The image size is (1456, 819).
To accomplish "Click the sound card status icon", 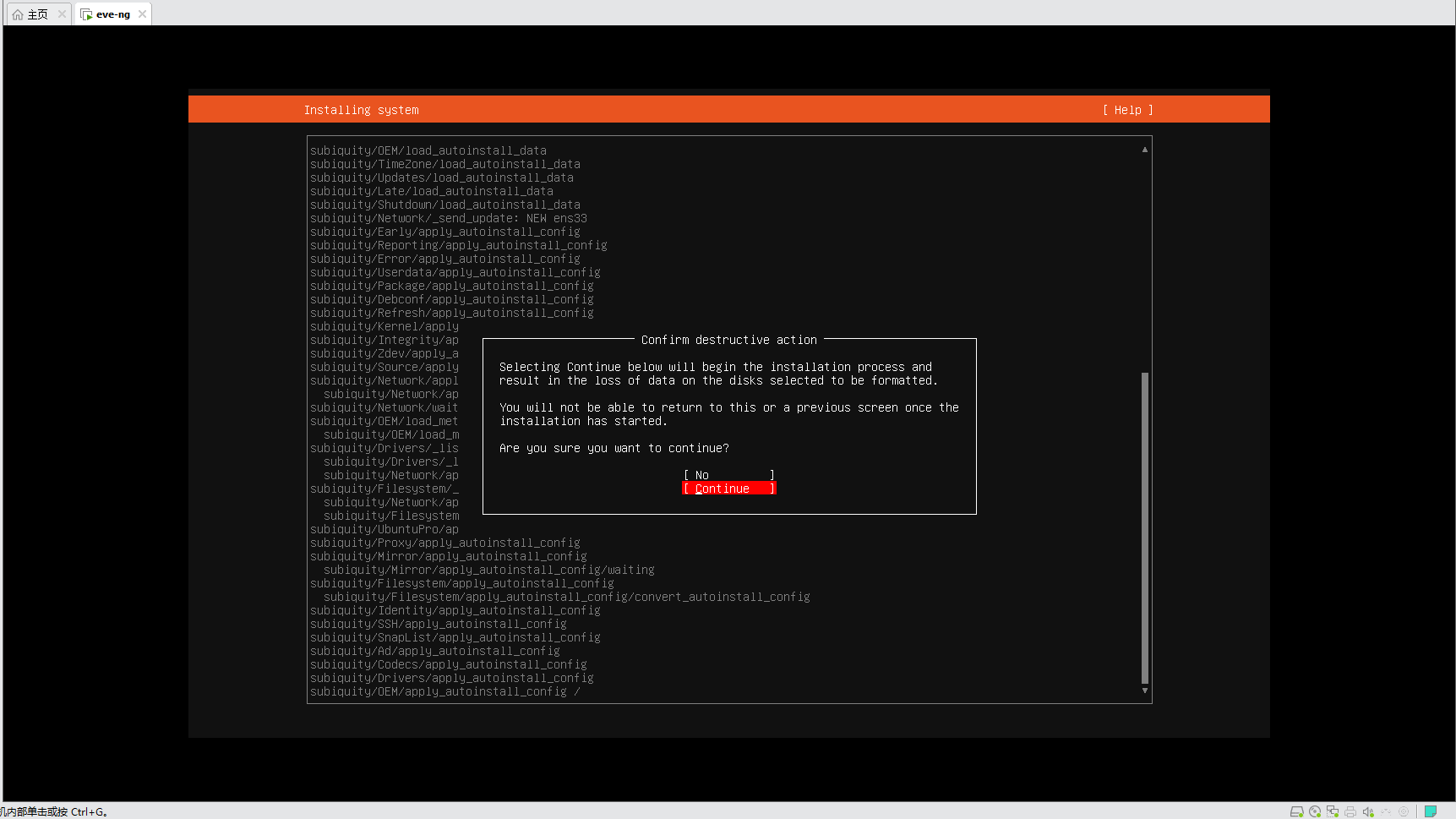I will (x=1368, y=811).
